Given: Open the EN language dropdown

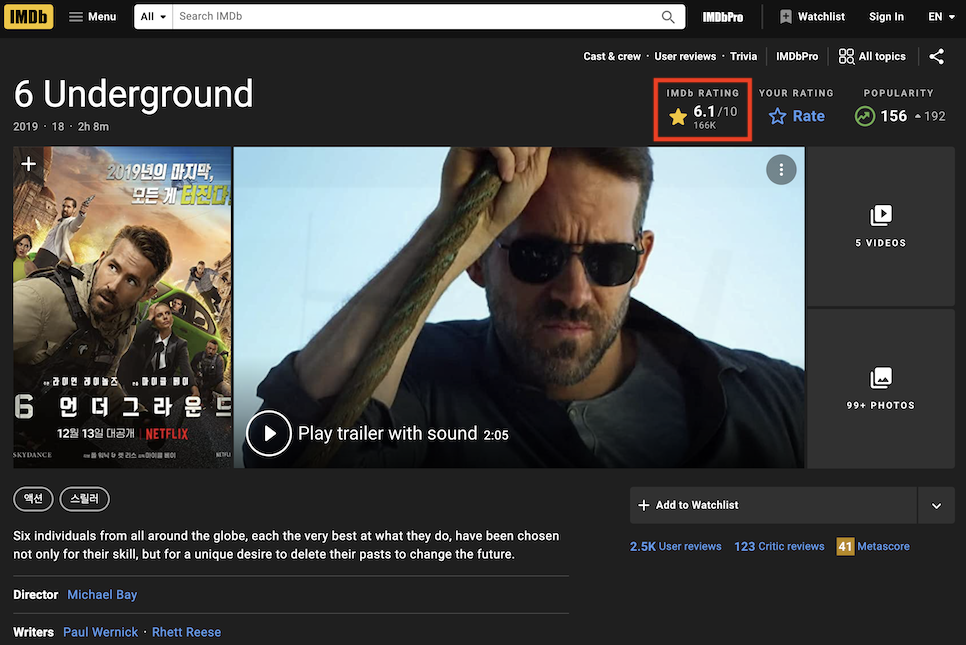Looking at the screenshot, I should click(x=941, y=17).
